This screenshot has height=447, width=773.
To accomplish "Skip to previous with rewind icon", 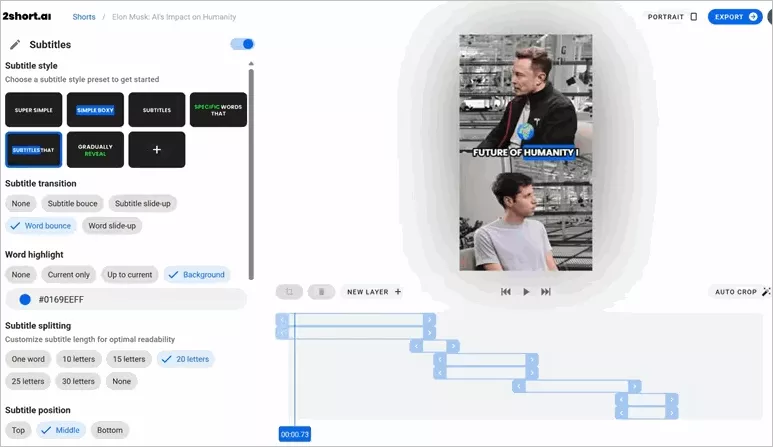I will [506, 292].
